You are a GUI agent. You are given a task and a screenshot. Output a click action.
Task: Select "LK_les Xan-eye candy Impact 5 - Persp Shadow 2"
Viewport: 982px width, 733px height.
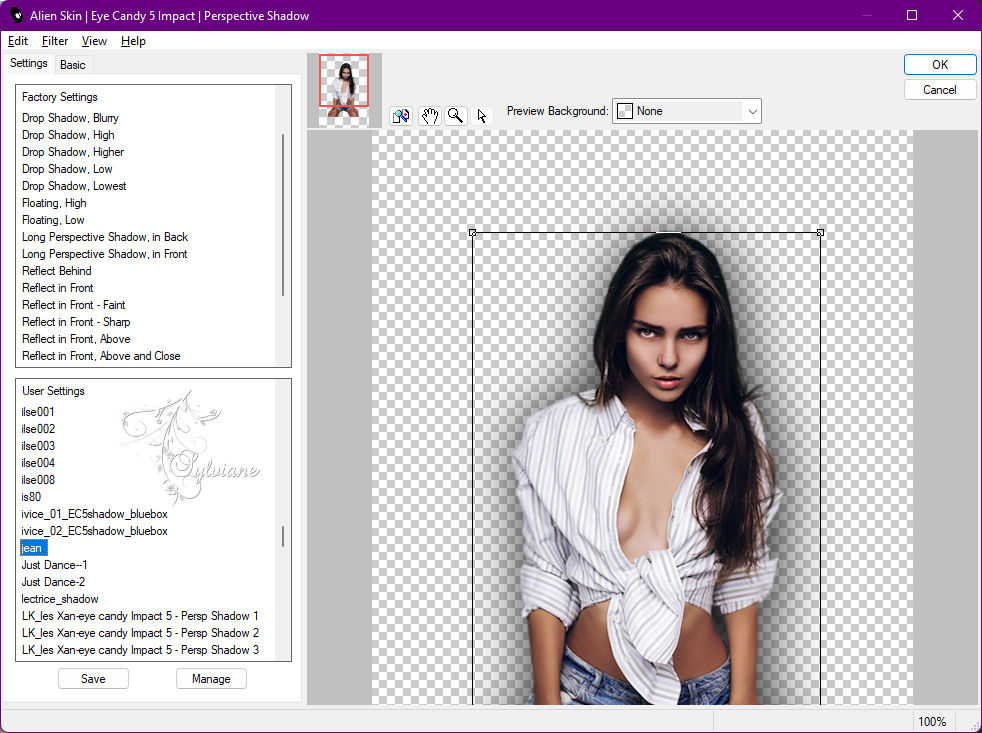(140, 632)
